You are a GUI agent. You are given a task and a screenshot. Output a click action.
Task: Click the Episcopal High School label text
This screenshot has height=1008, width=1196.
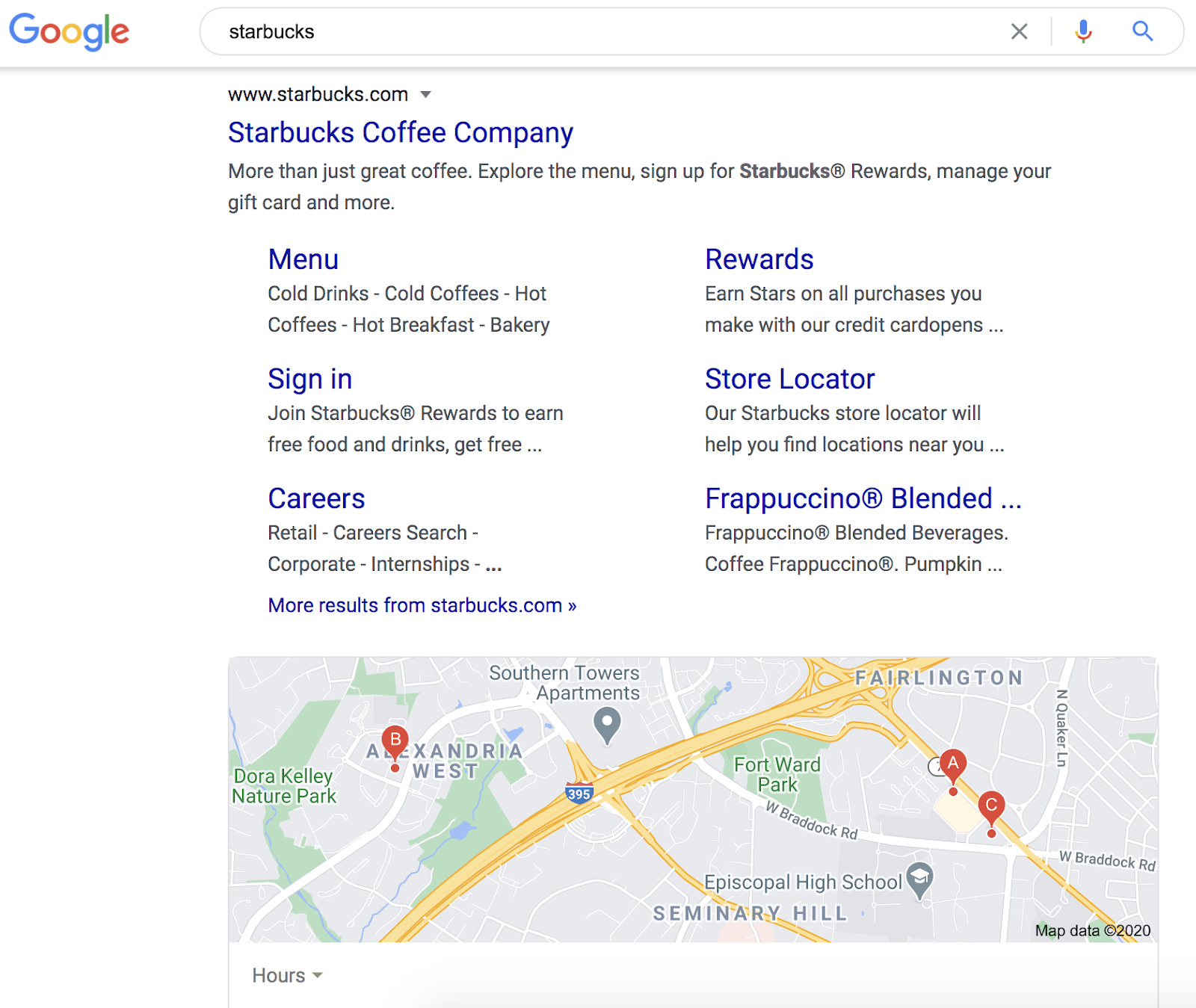[803, 882]
